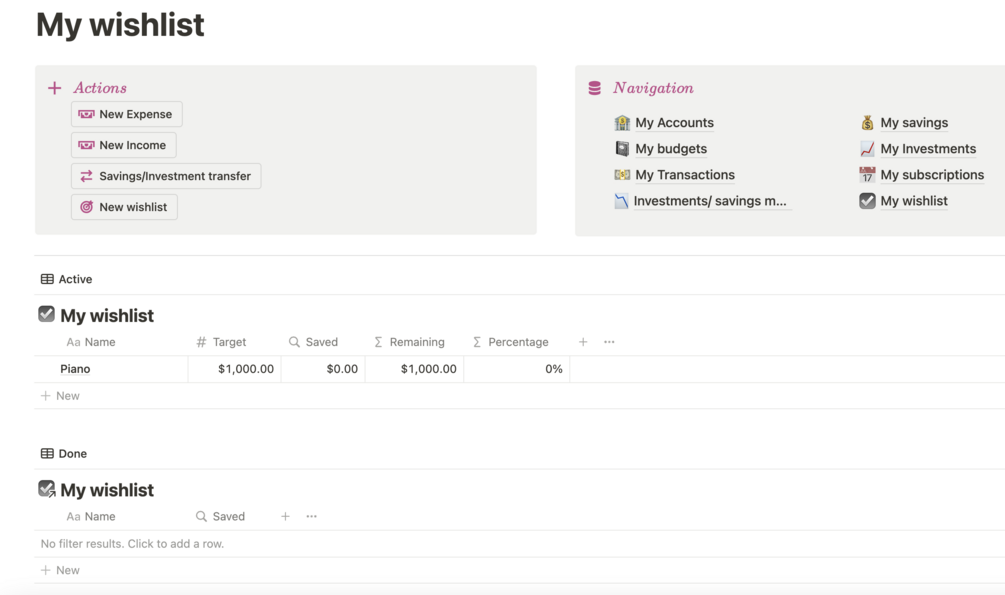Screen dimensions: 1005x595
Task: Add a property column to Active table
Action: 583,342
